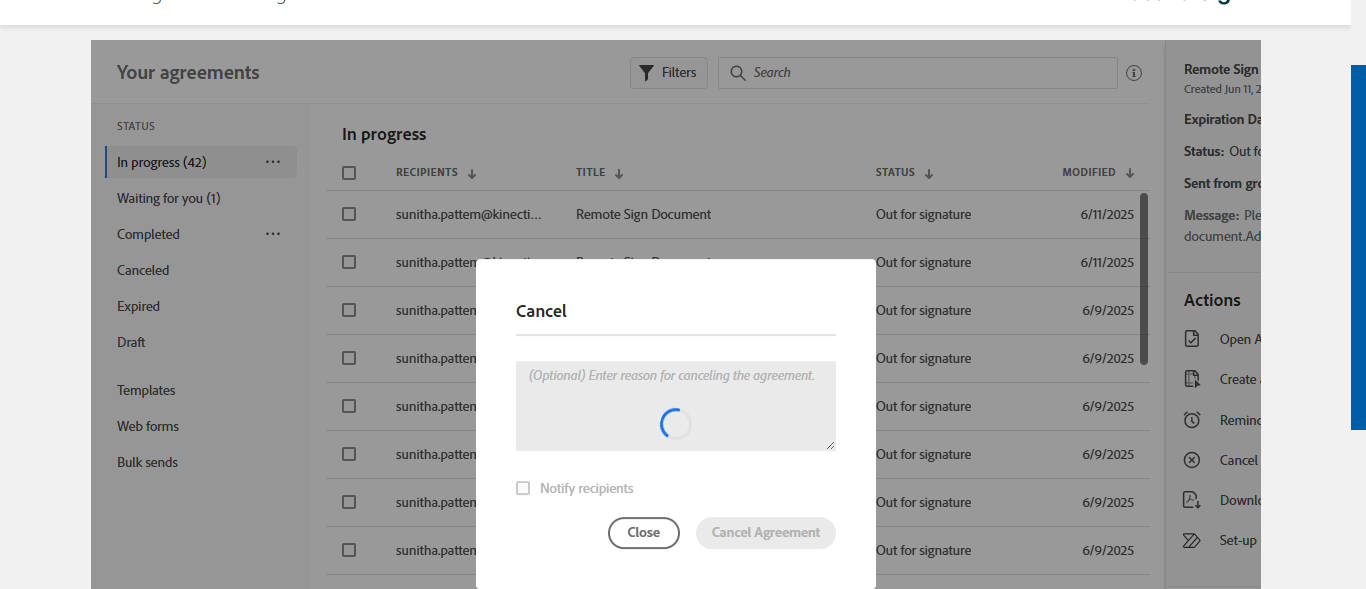Screen dimensions: 1366x589
Task: Click the Create template action icon
Action: click(x=1192, y=379)
